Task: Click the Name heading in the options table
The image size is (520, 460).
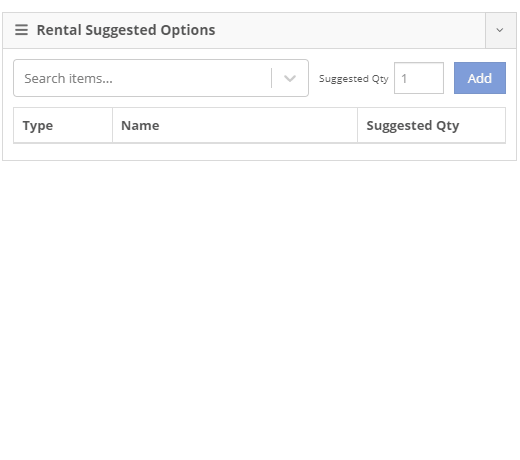Action: (140, 126)
